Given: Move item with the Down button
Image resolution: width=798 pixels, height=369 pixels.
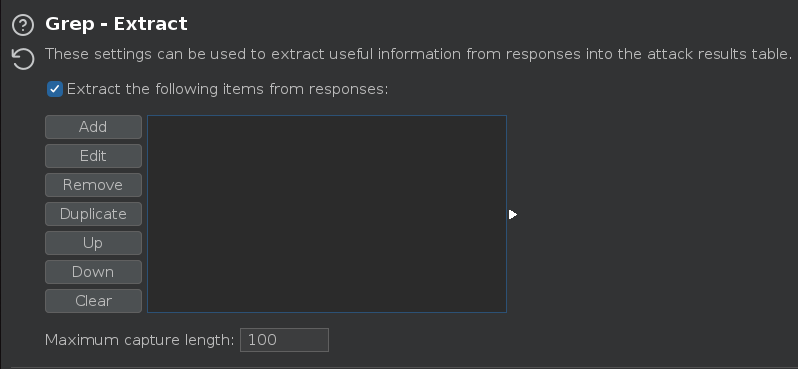Looking at the screenshot, I should pyautogui.click(x=93, y=272).
